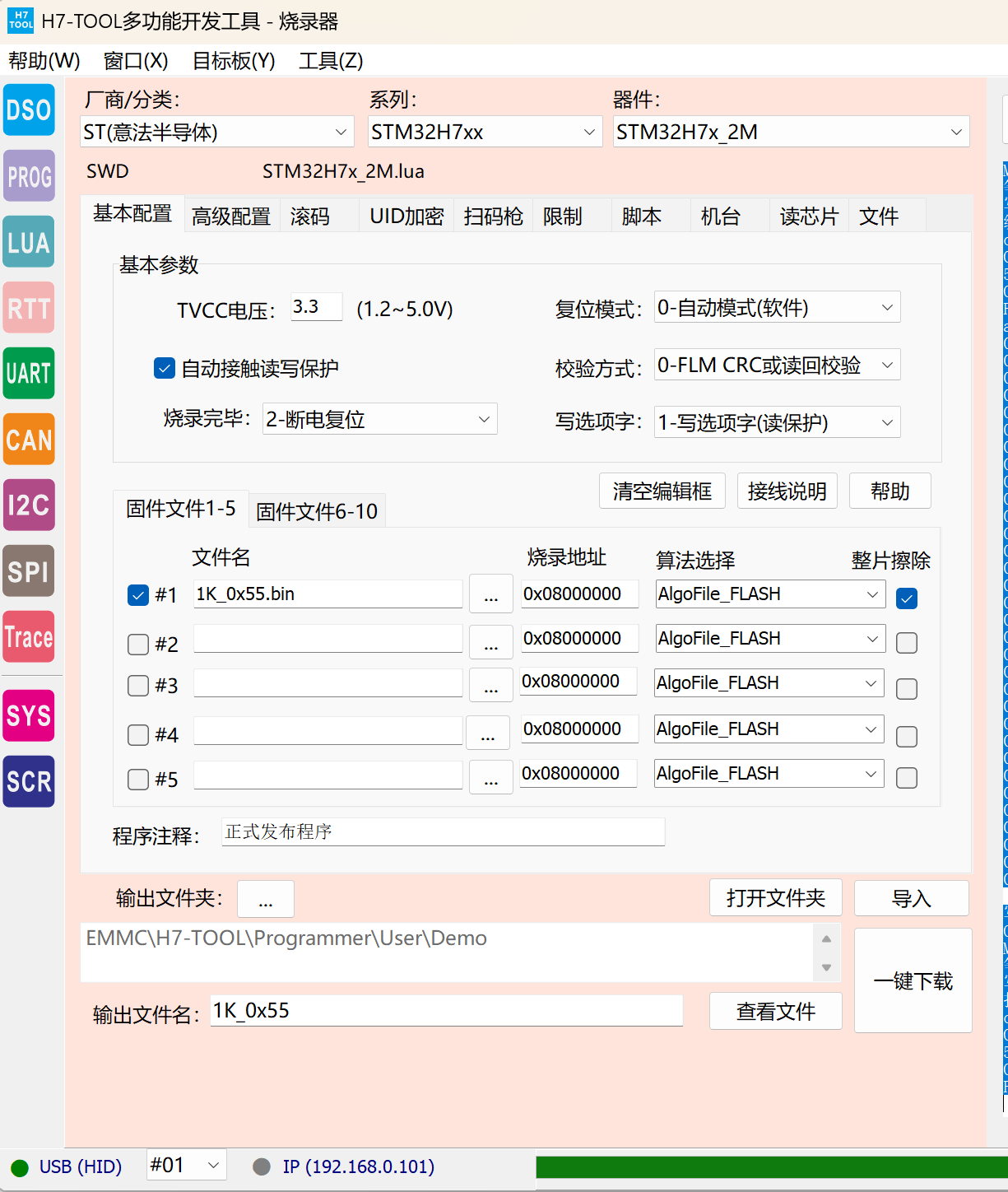
Task: Toggle 自动接触读写保护 checkbox
Action: click(x=165, y=368)
